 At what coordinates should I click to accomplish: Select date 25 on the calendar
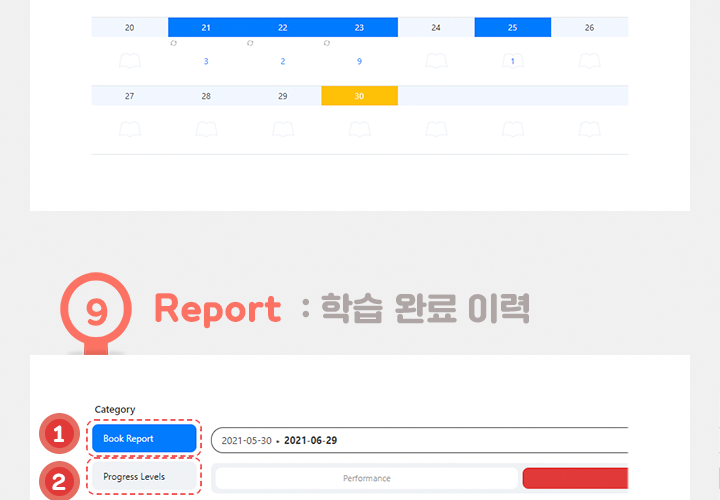tap(512, 27)
